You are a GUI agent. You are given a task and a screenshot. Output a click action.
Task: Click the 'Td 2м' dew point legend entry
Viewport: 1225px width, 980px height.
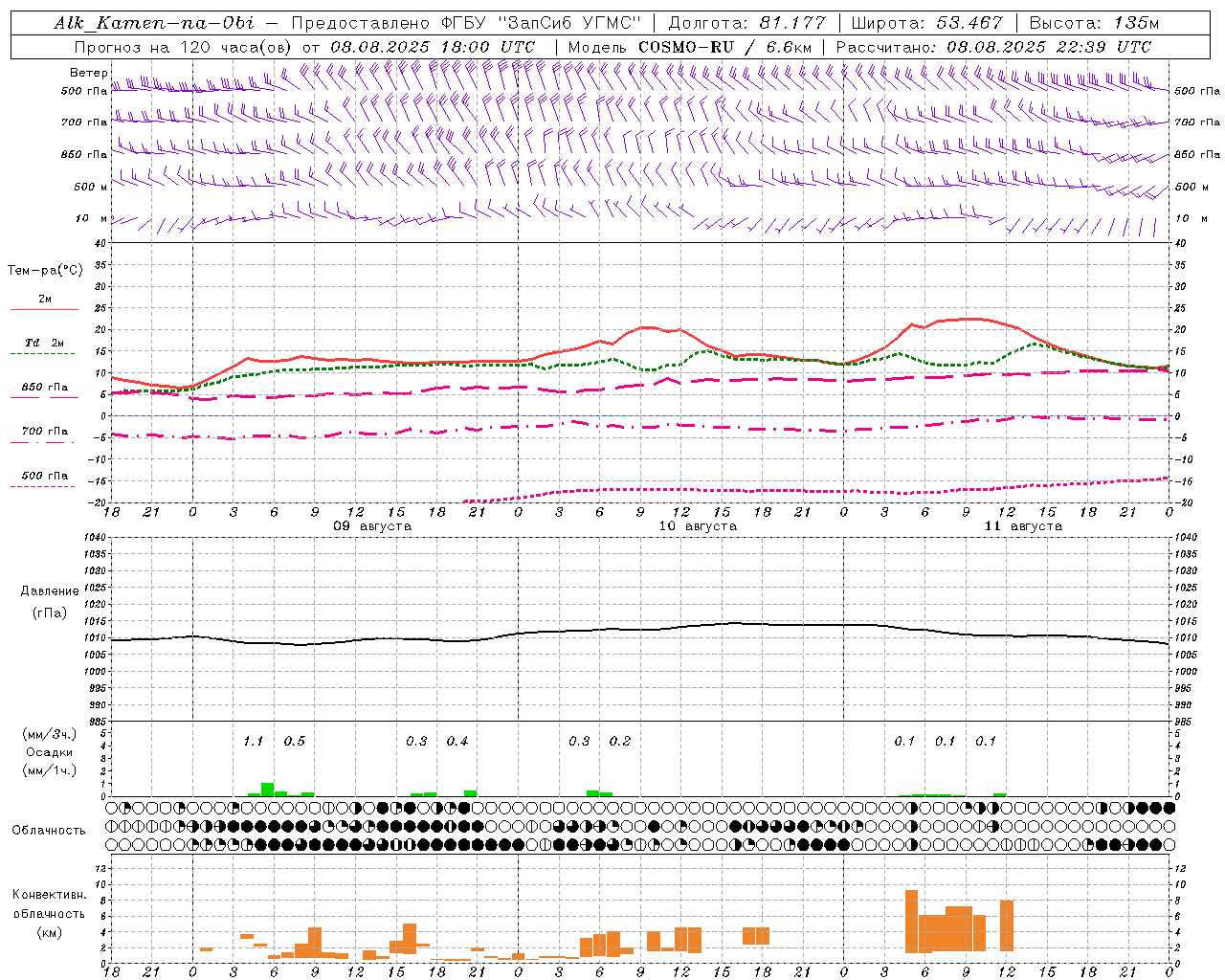coord(44,343)
